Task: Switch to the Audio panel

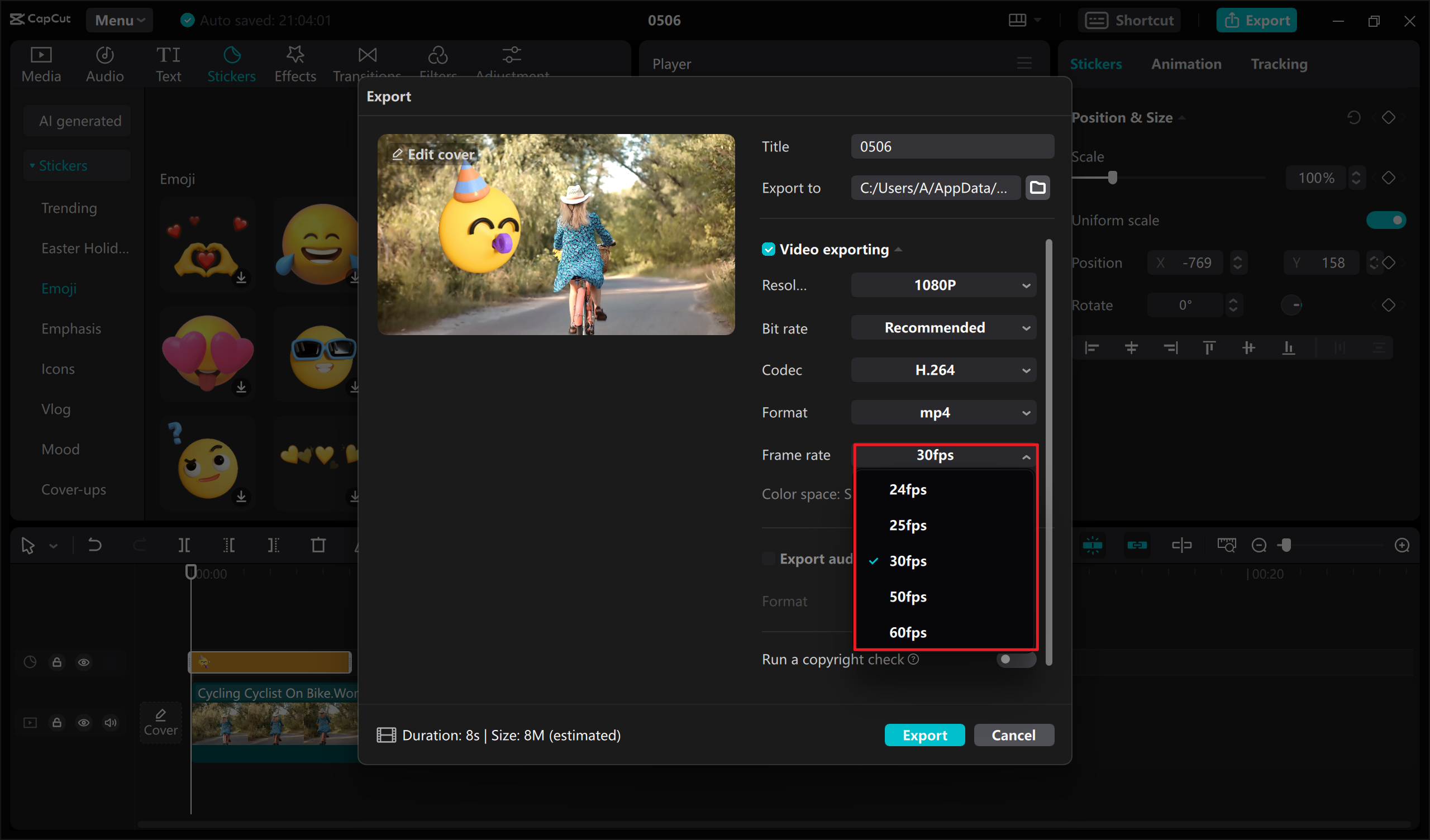Action: pos(104,63)
